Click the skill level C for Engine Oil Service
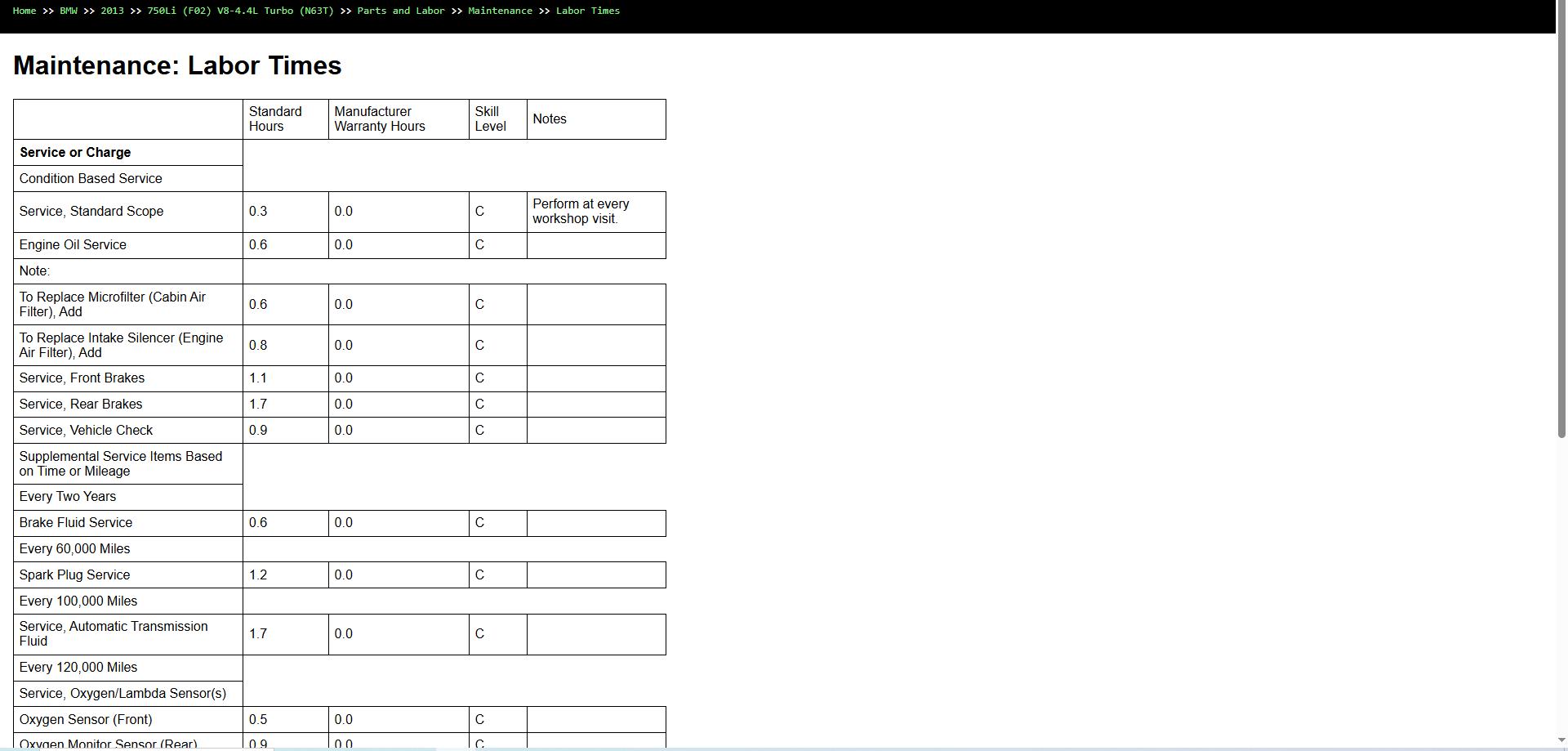Screen dimensions: 1568x751 (x=498, y=245)
